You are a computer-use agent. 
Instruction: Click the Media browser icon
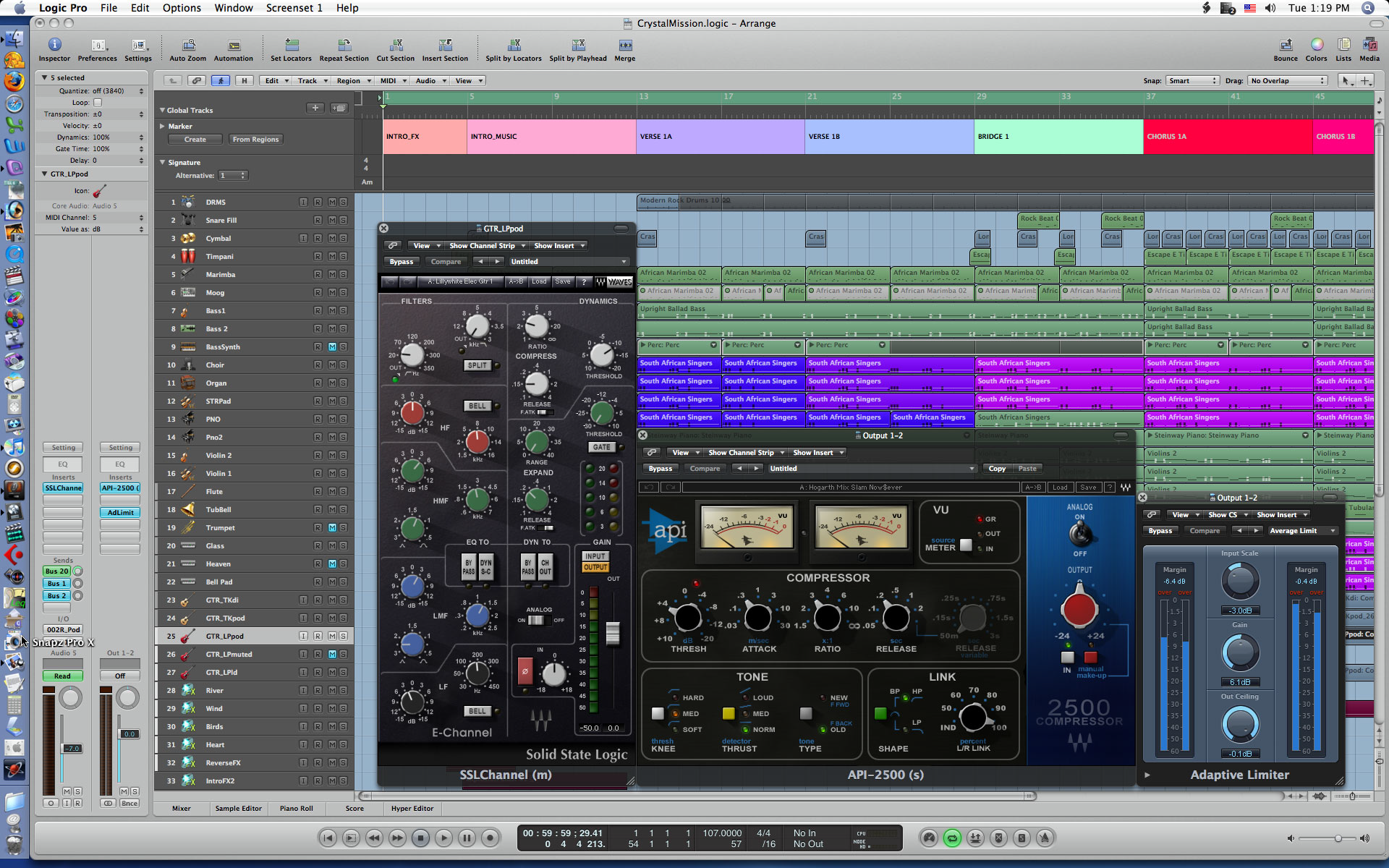pos(1369,45)
